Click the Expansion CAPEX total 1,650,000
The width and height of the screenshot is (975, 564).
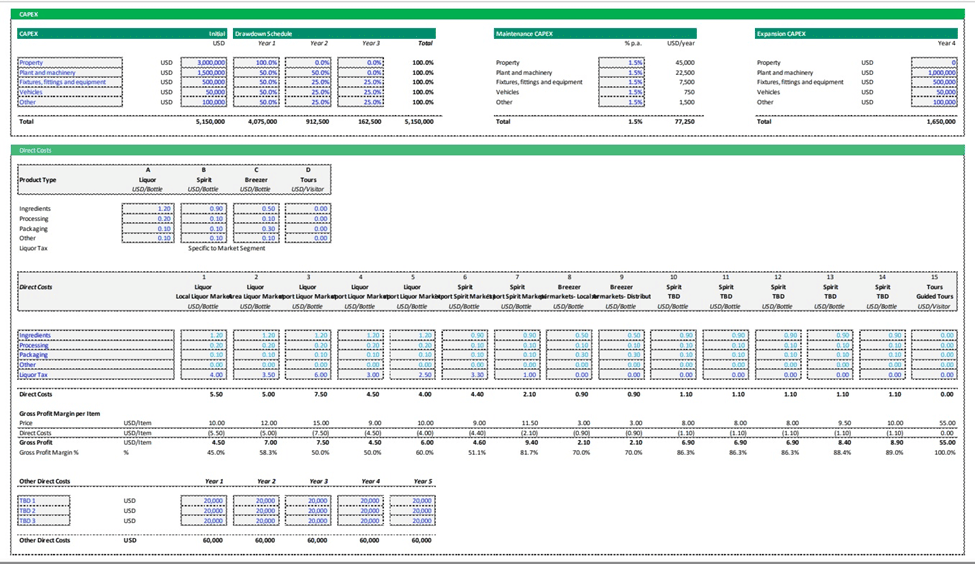(941, 122)
